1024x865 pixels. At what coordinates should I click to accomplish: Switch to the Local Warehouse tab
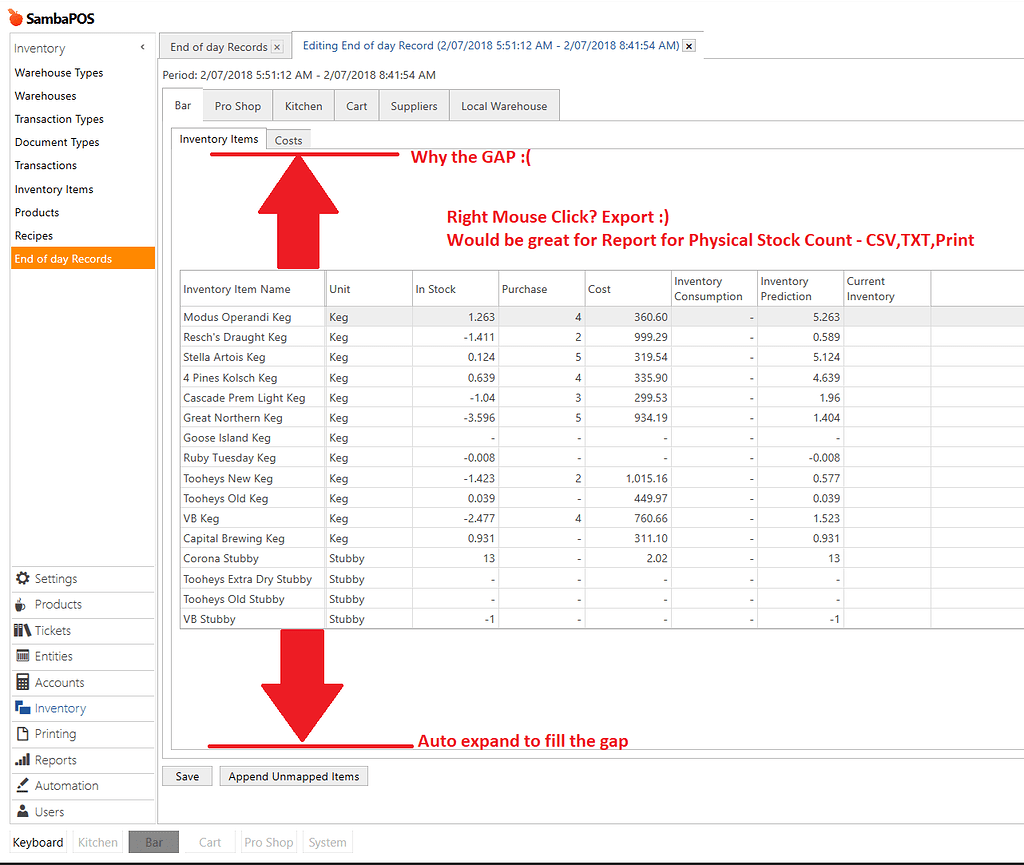[504, 105]
